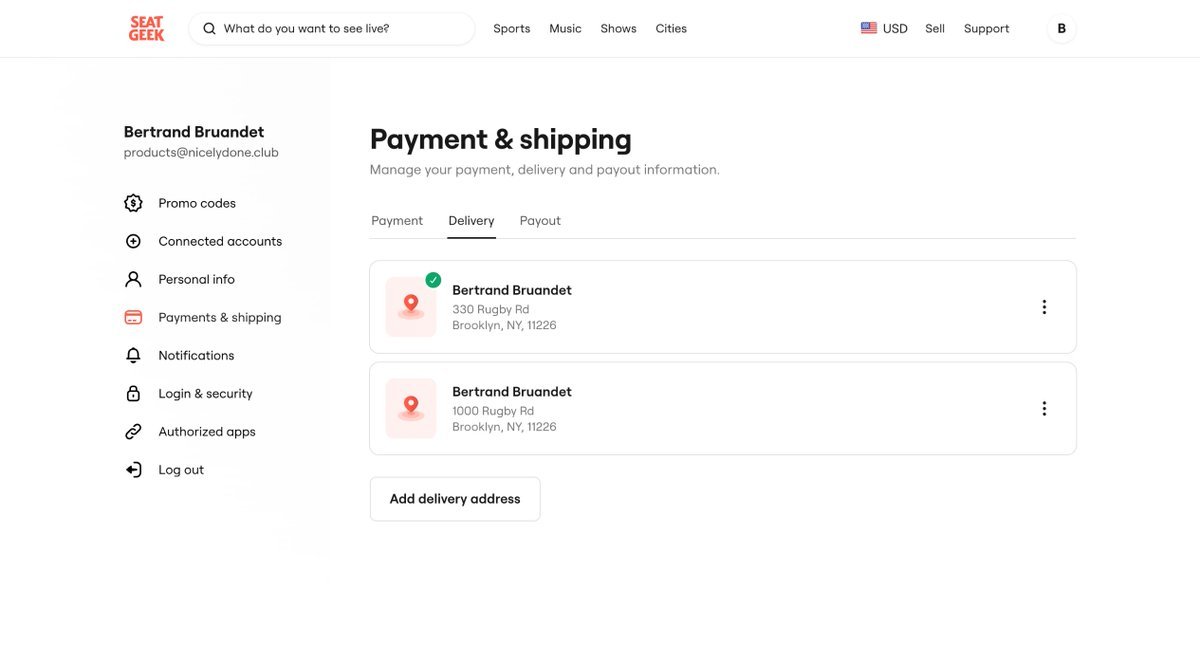Click the Authorized apps link icon

pyautogui.click(x=133, y=432)
